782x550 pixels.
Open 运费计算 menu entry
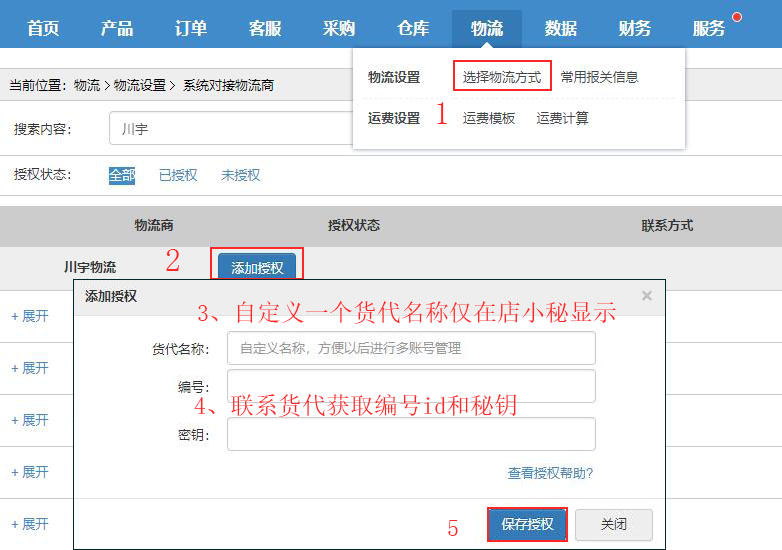562,118
